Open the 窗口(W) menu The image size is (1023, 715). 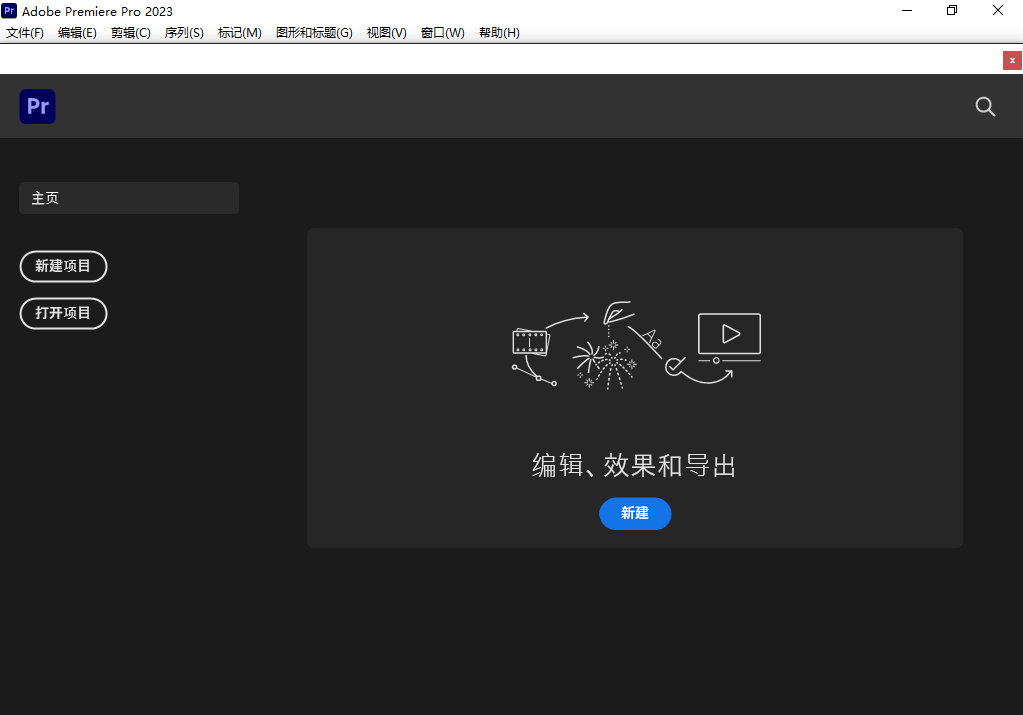(442, 33)
